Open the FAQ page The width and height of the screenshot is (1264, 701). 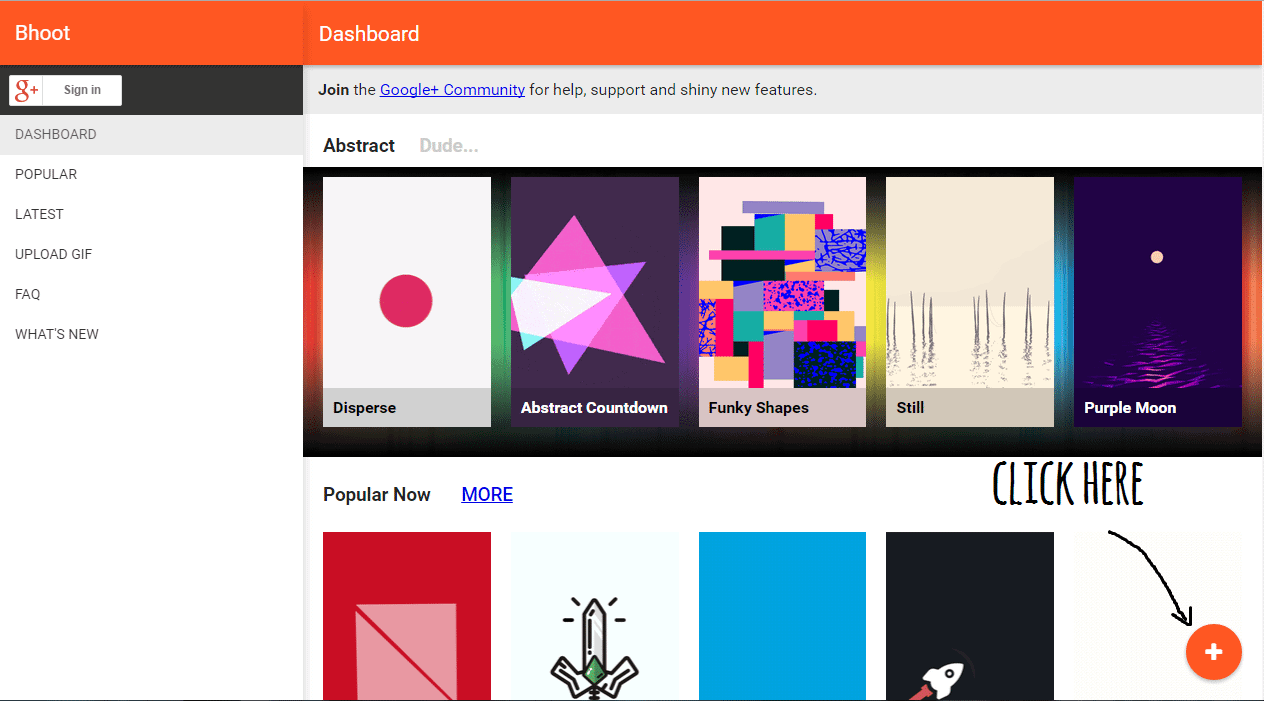[28, 294]
